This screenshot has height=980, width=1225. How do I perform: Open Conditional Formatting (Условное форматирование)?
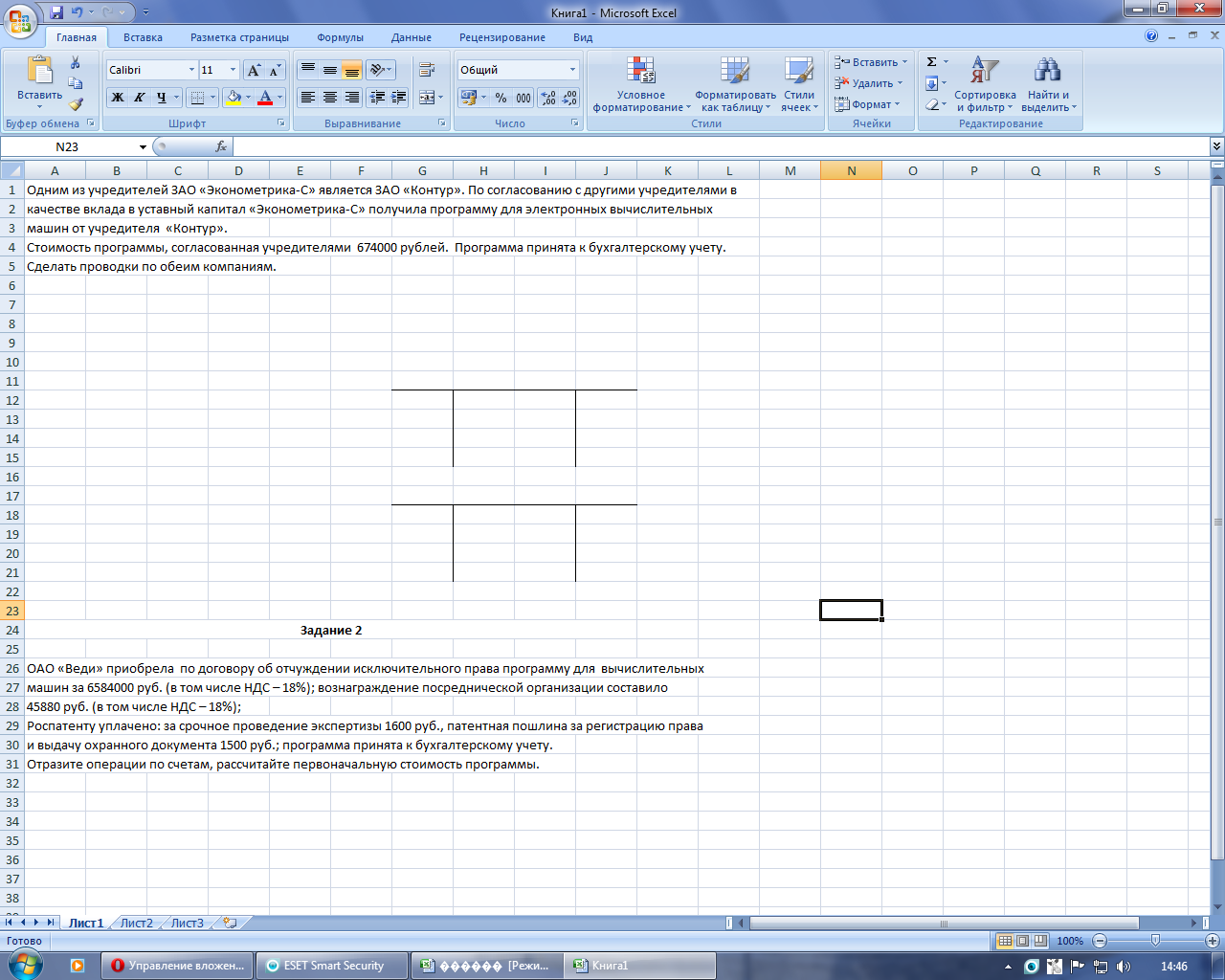coord(640,85)
